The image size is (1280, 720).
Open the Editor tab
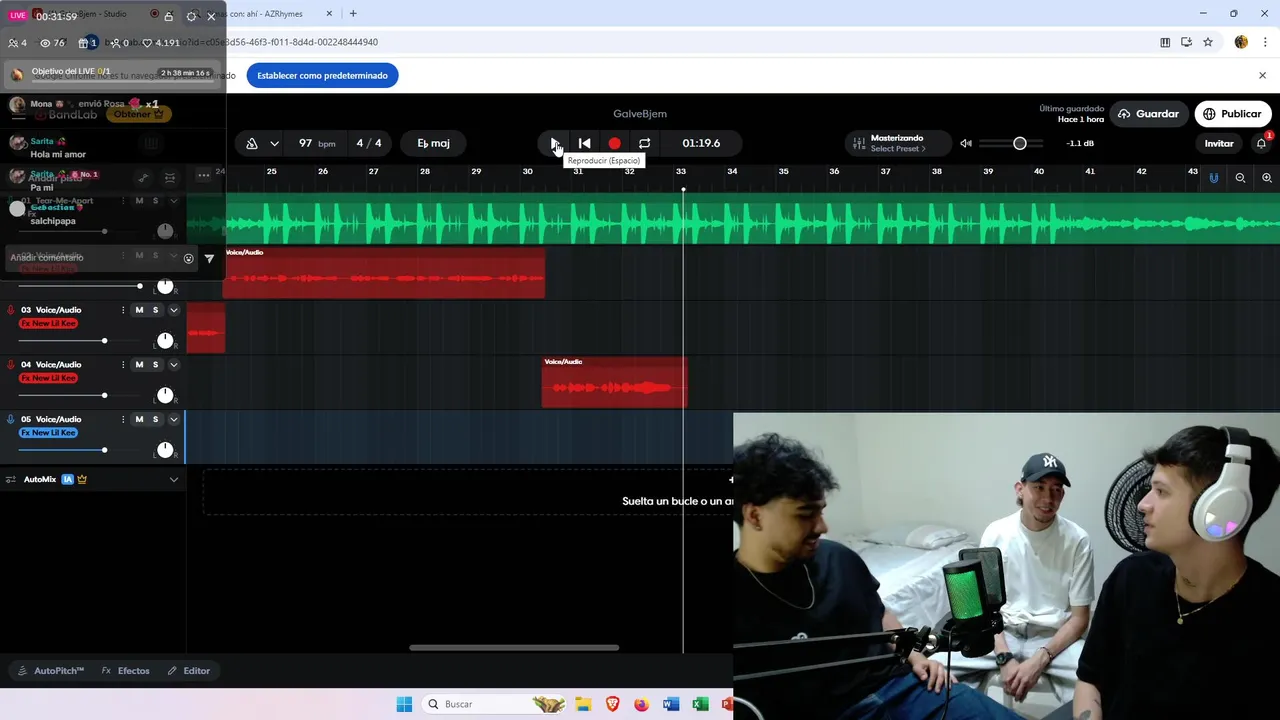tap(189, 671)
